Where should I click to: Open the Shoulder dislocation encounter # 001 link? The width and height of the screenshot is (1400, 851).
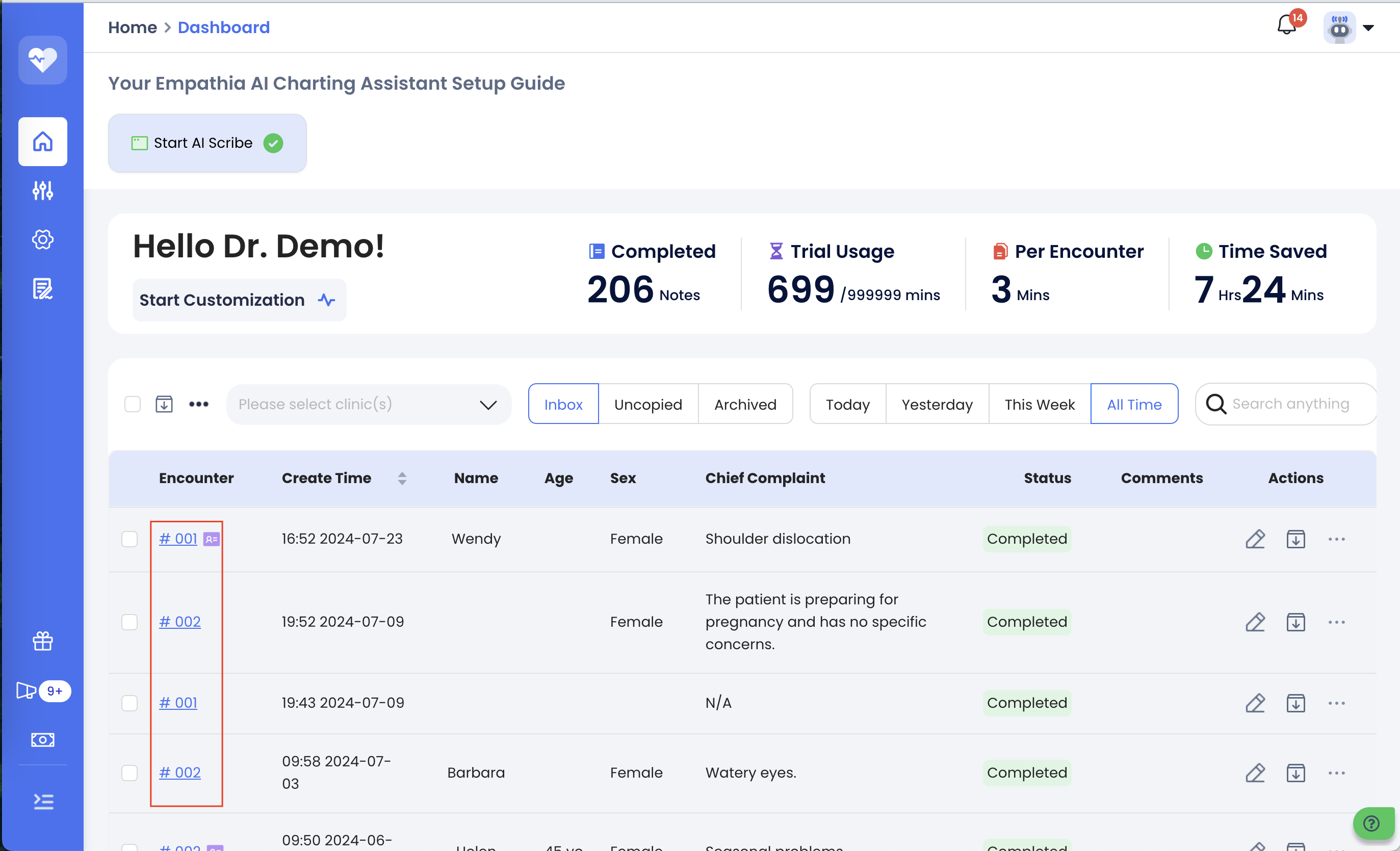click(178, 539)
